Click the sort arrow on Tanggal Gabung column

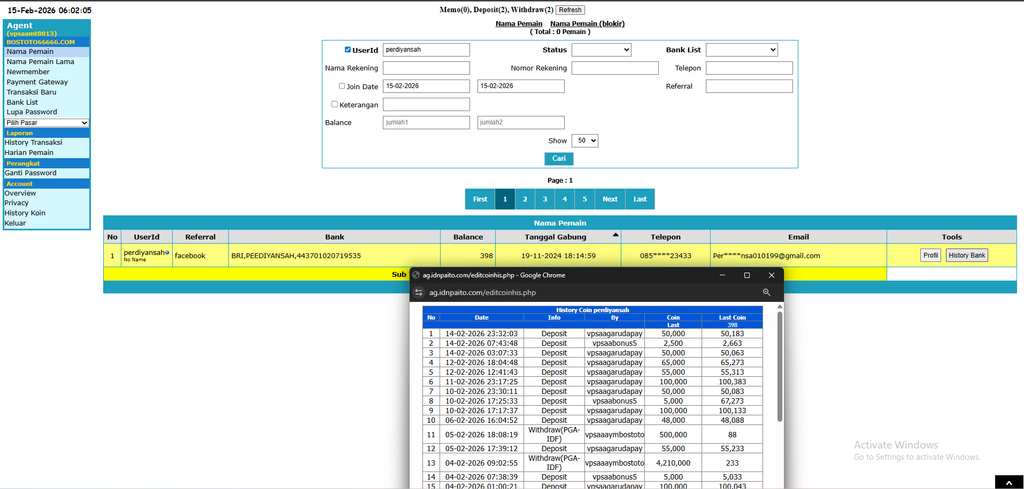coord(615,234)
